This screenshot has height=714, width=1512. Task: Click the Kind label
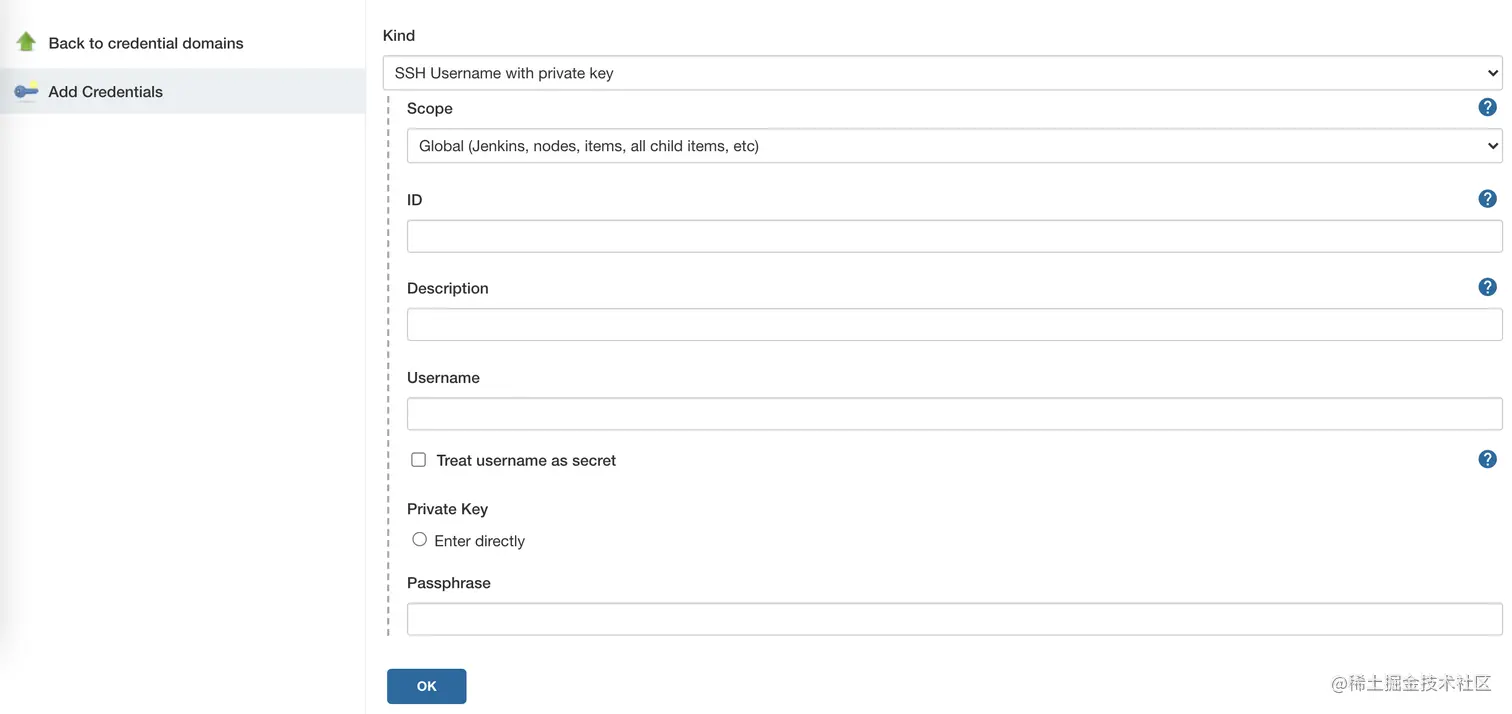tap(399, 35)
